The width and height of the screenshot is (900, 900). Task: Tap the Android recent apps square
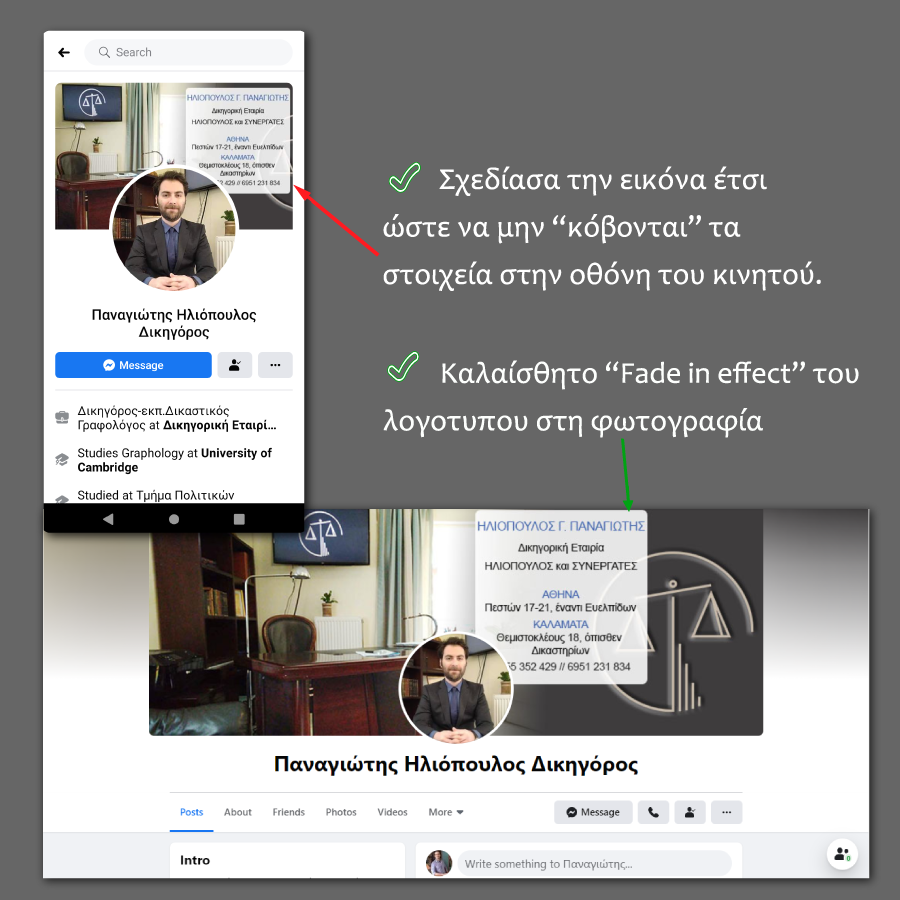coord(239,519)
